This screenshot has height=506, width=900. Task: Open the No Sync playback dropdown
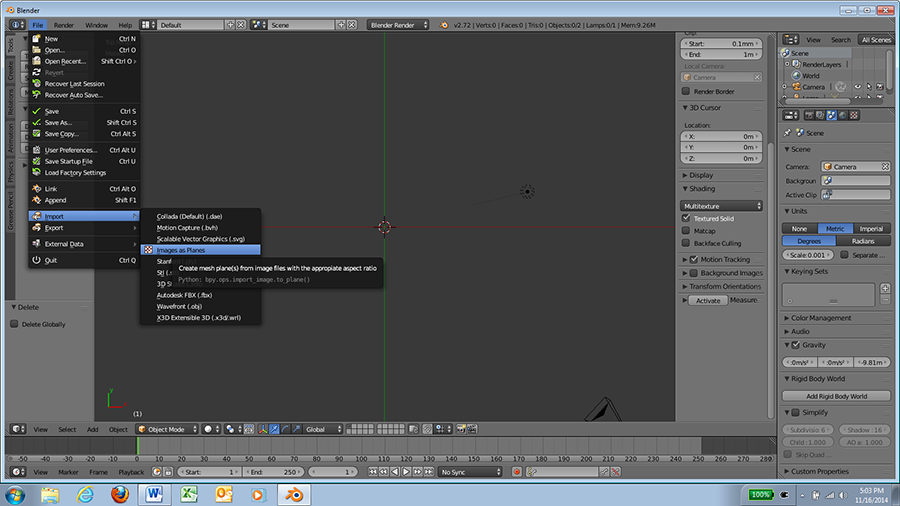coord(470,472)
